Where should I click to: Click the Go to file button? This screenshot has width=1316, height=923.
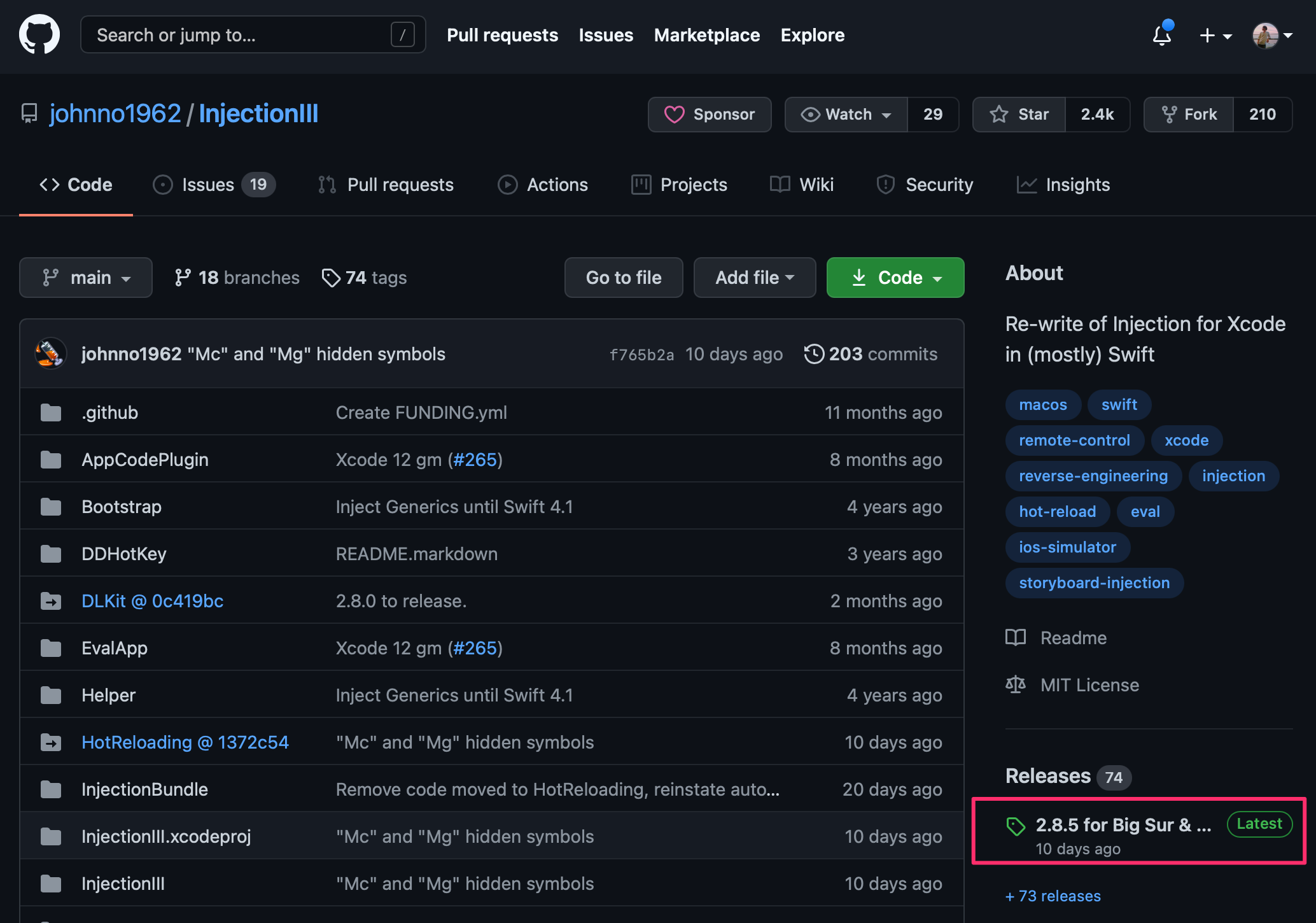[x=624, y=278]
